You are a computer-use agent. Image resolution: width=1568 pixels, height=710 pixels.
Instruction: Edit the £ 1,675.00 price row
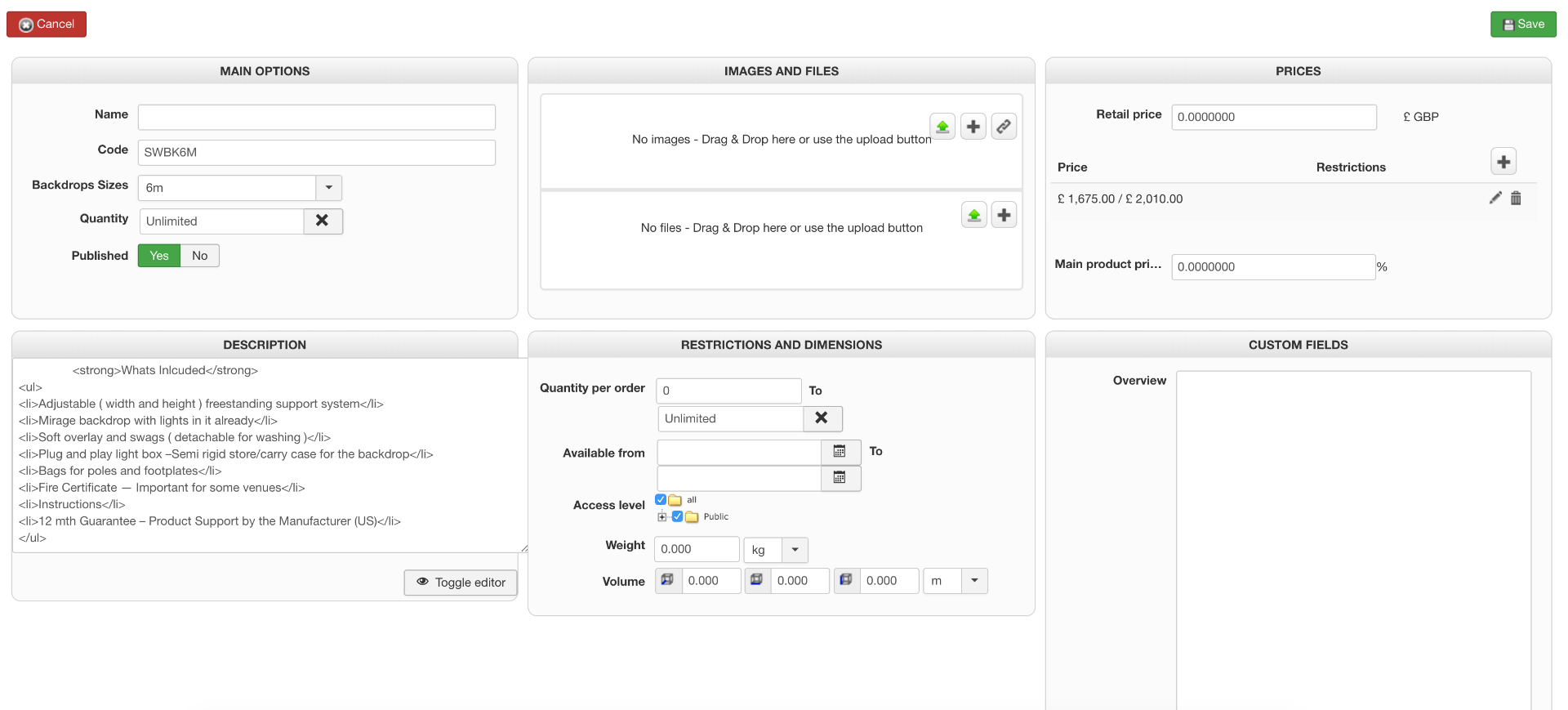tap(1495, 198)
